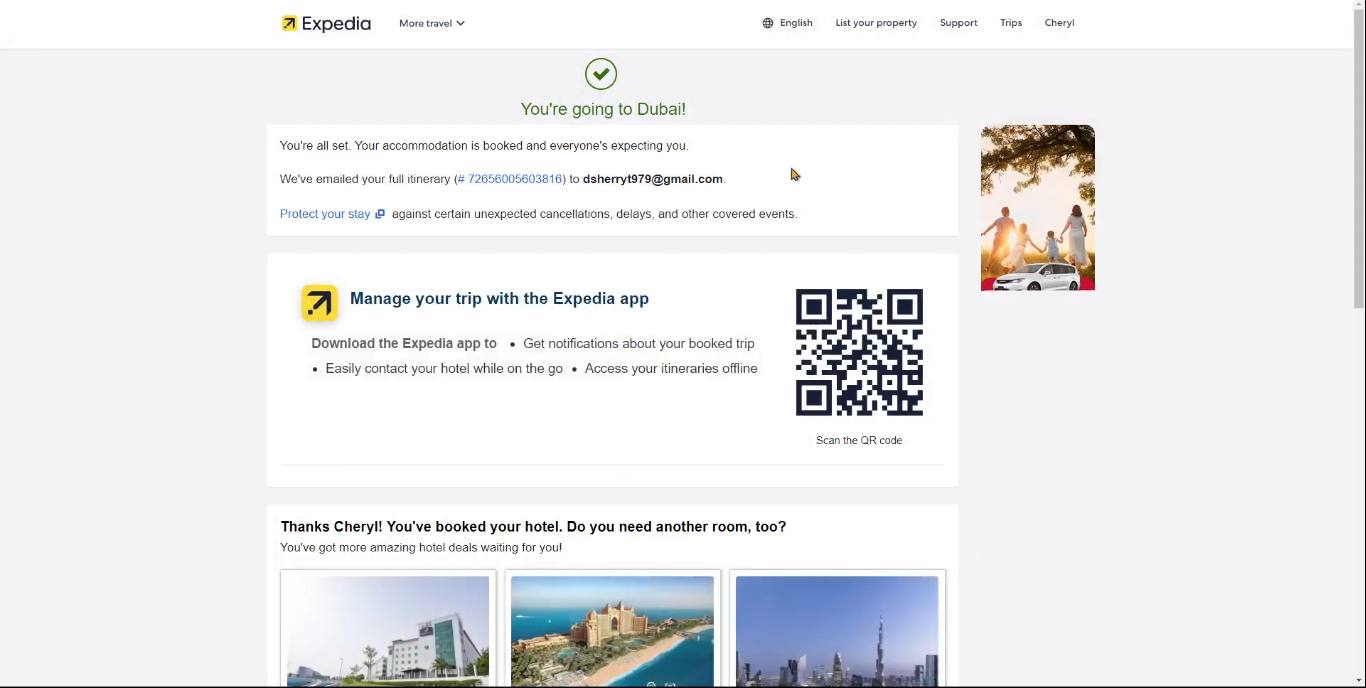The image size is (1366, 688).
Task: Open the Support menu item
Action: (x=958, y=23)
